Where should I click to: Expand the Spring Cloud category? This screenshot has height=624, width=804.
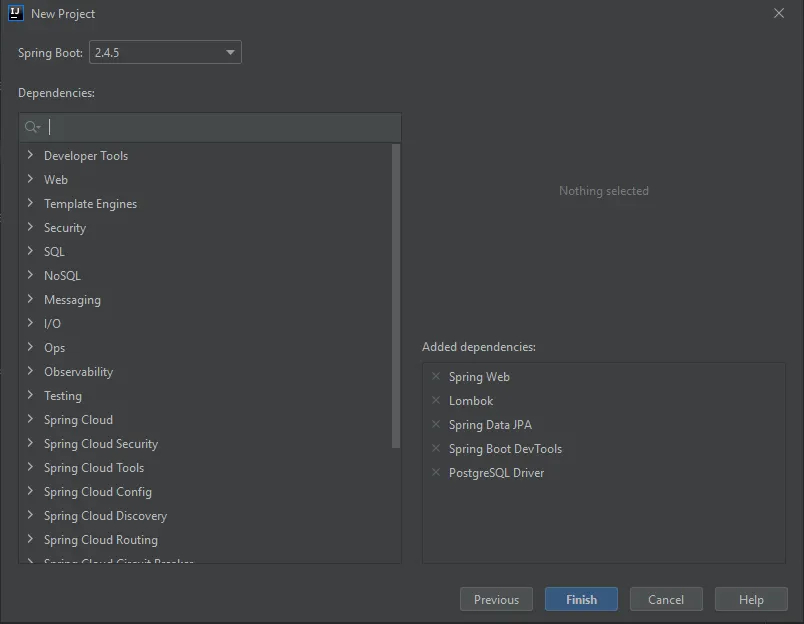[x=30, y=419]
